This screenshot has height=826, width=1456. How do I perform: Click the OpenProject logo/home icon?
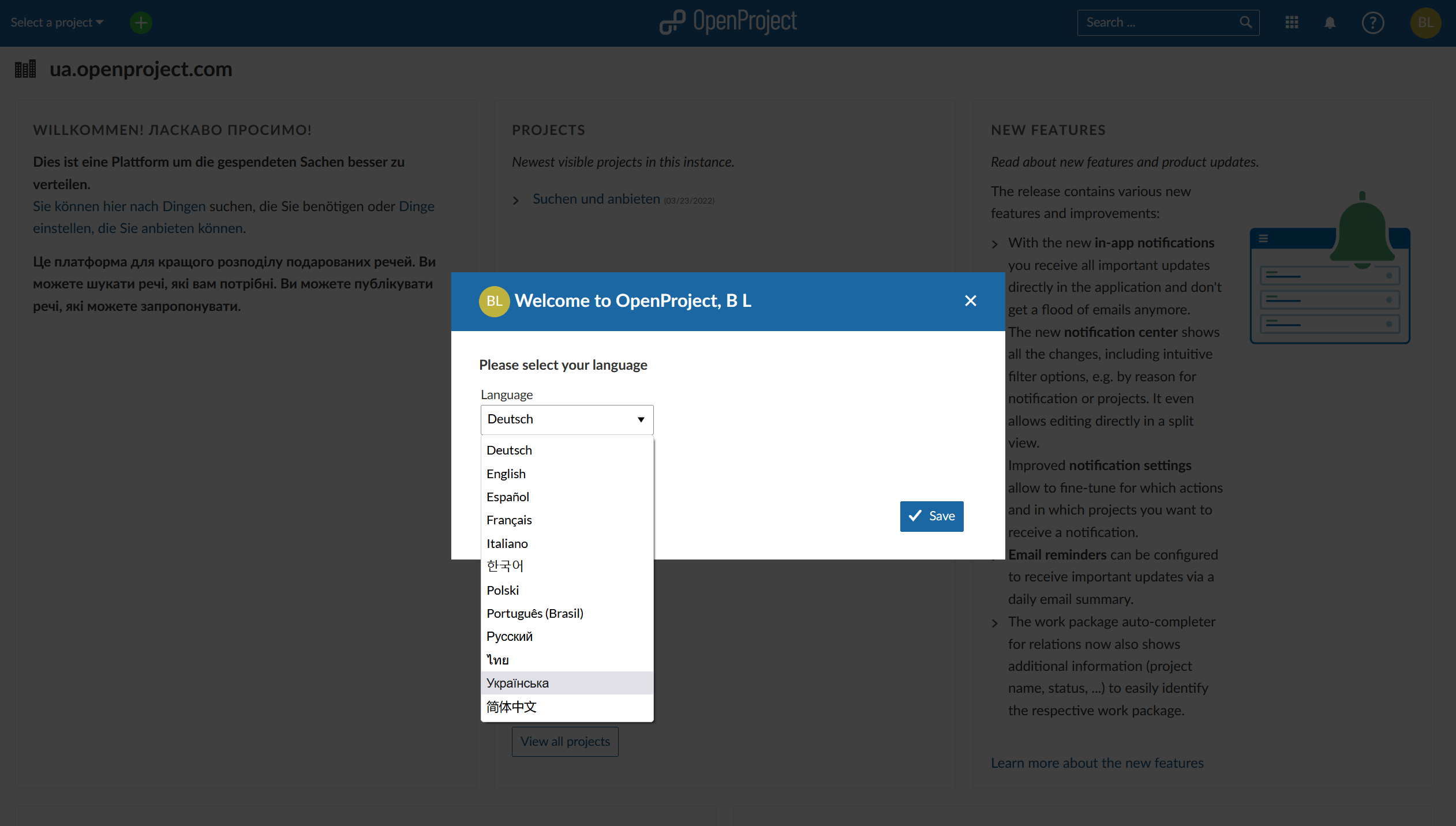(728, 22)
